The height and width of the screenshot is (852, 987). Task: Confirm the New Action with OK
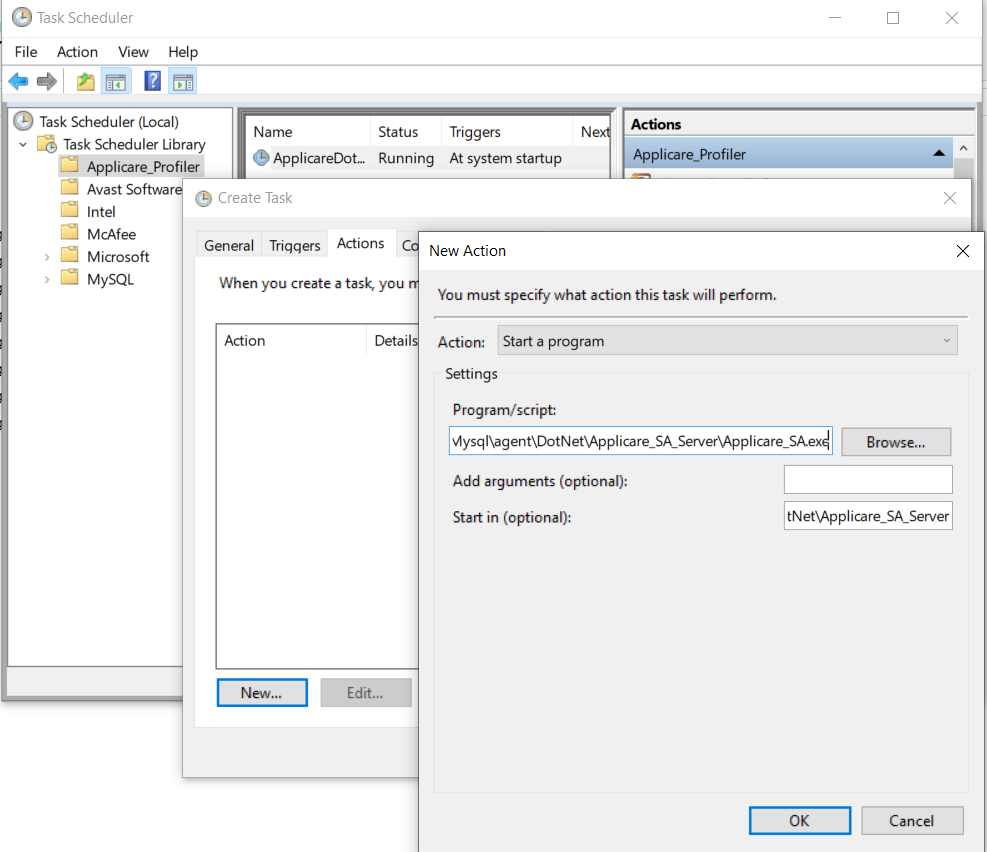[x=799, y=820]
